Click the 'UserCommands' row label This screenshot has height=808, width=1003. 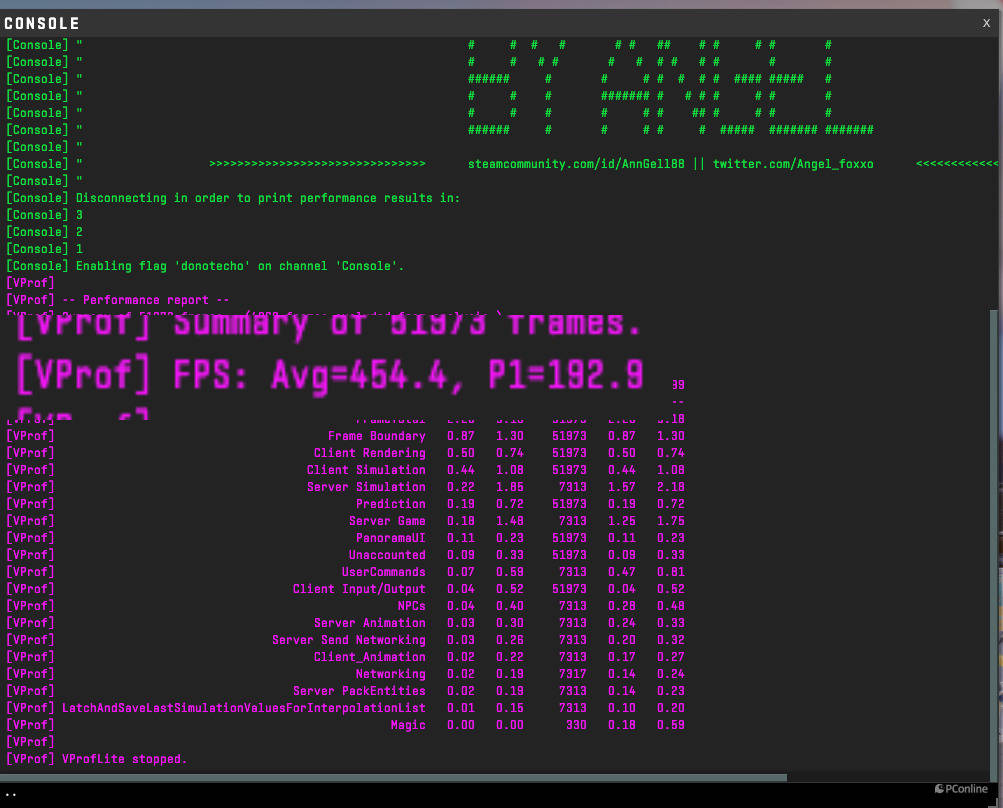384,572
